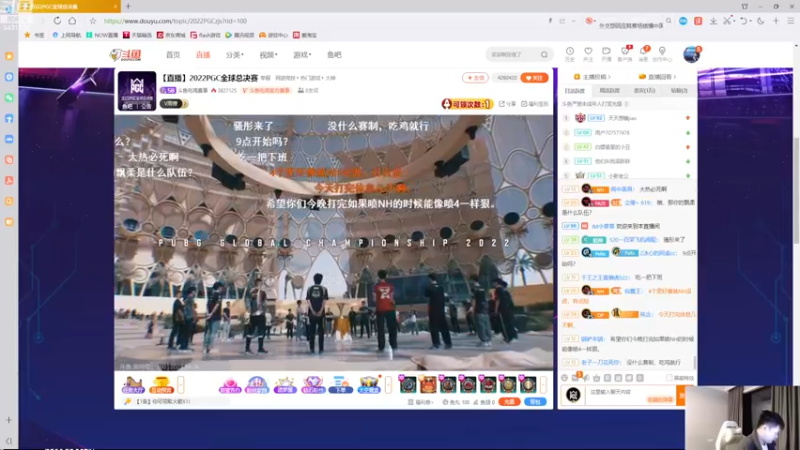Open the trophy activity icon below video
Viewport: 800px width, 450px height.
(161, 385)
